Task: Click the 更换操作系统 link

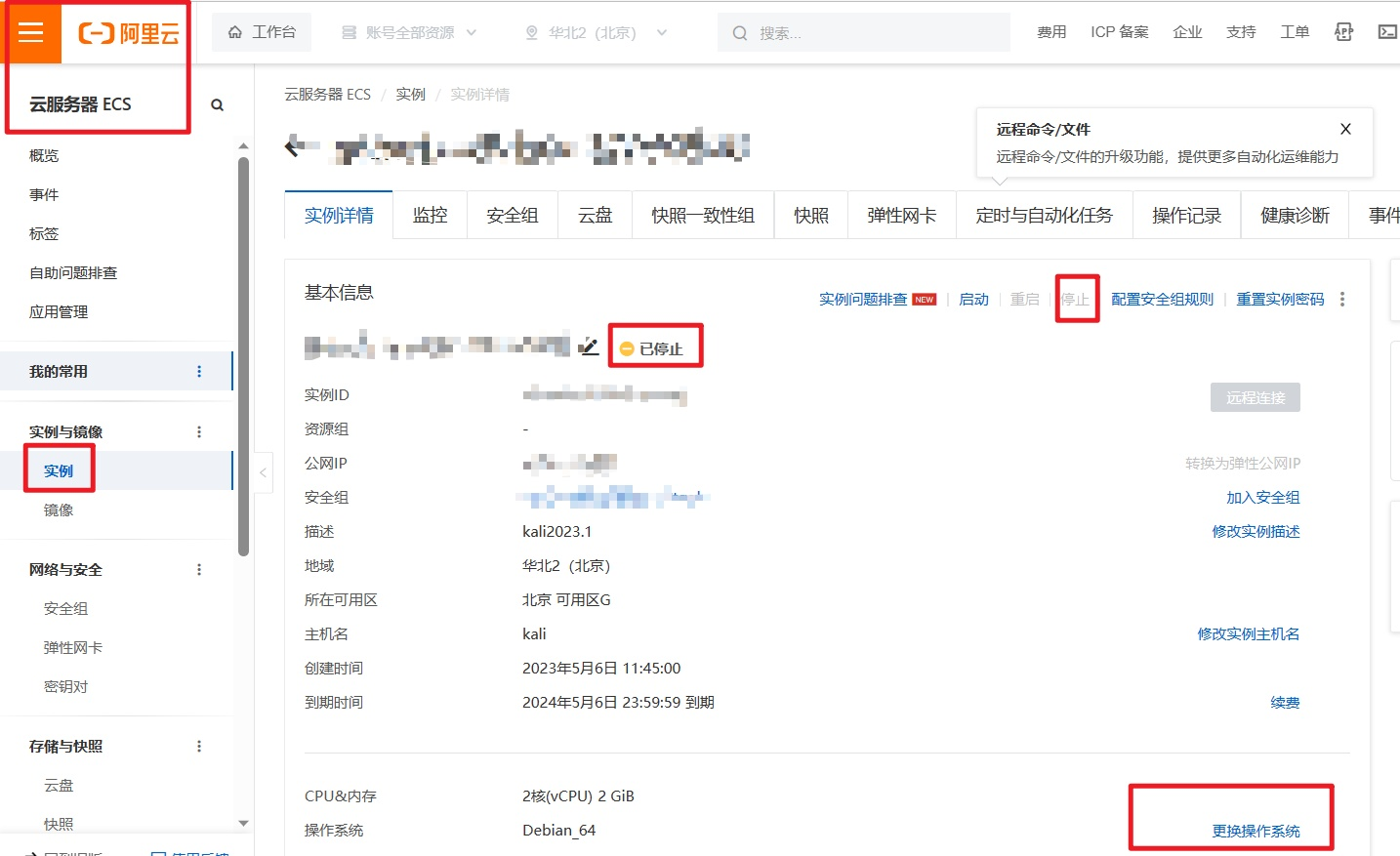Action: click(1256, 832)
